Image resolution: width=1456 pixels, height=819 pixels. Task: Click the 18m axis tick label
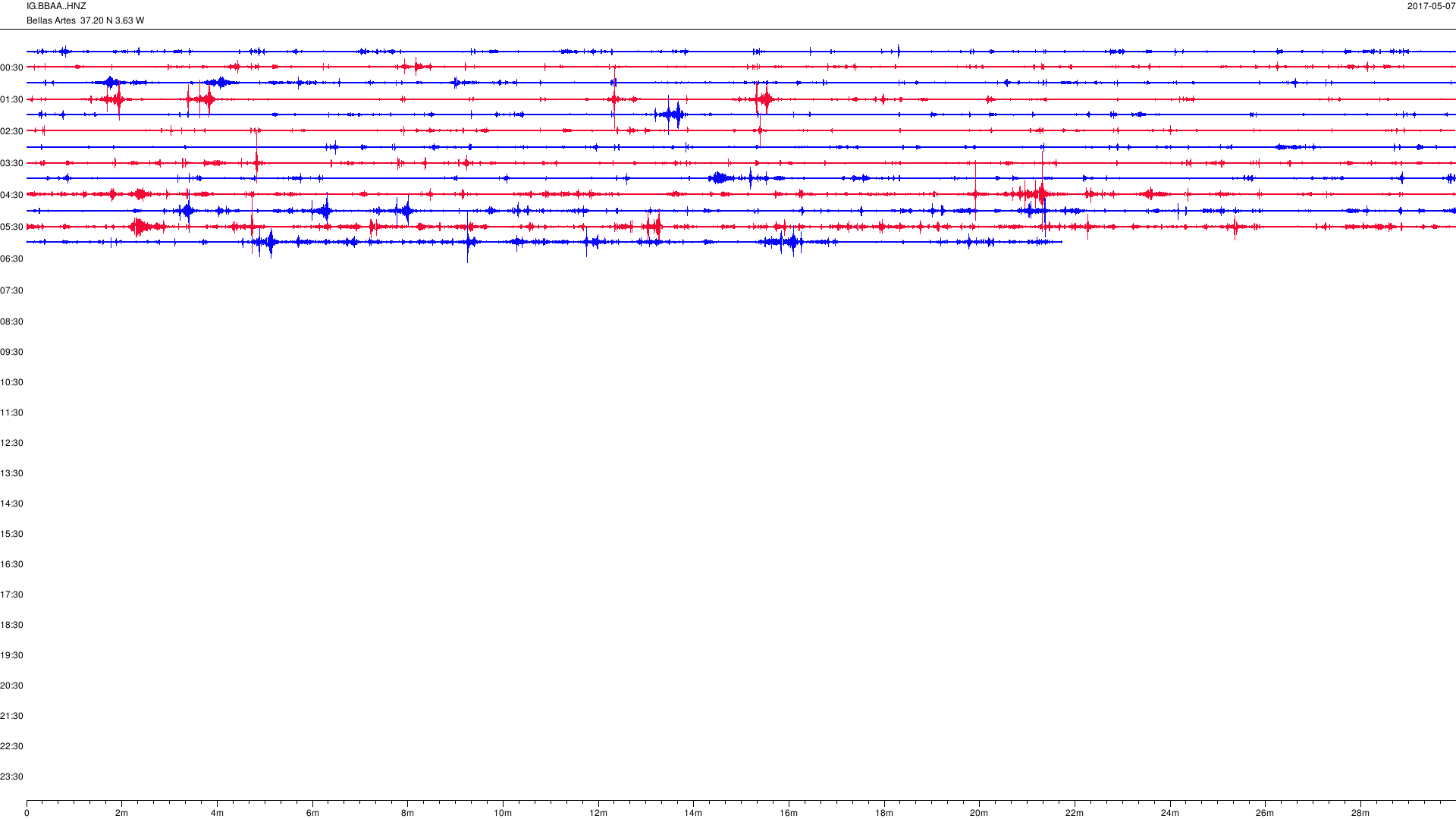tap(884, 813)
